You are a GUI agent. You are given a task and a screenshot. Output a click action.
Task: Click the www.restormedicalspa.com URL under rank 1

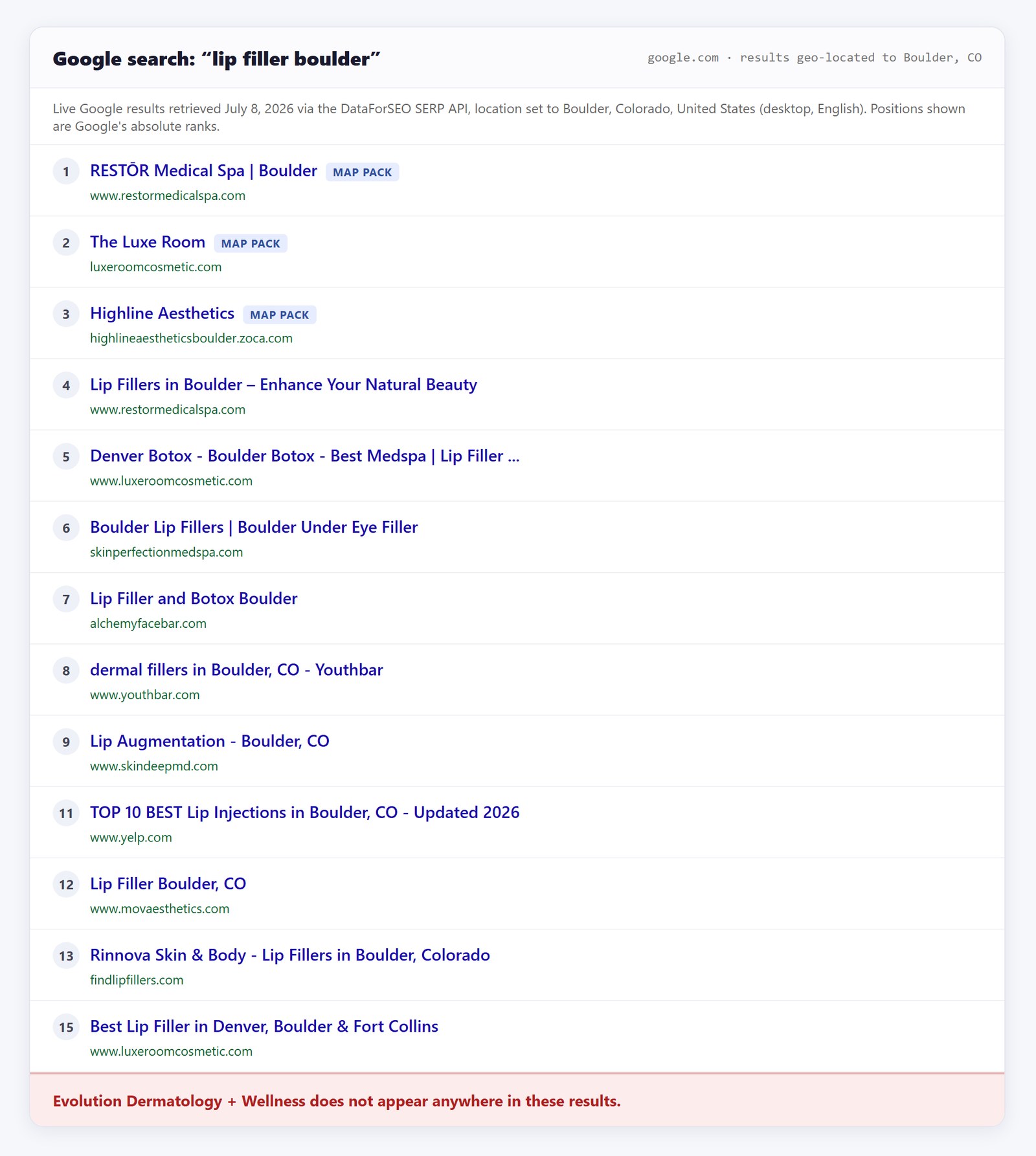pyautogui.click(x=168, y=195)
